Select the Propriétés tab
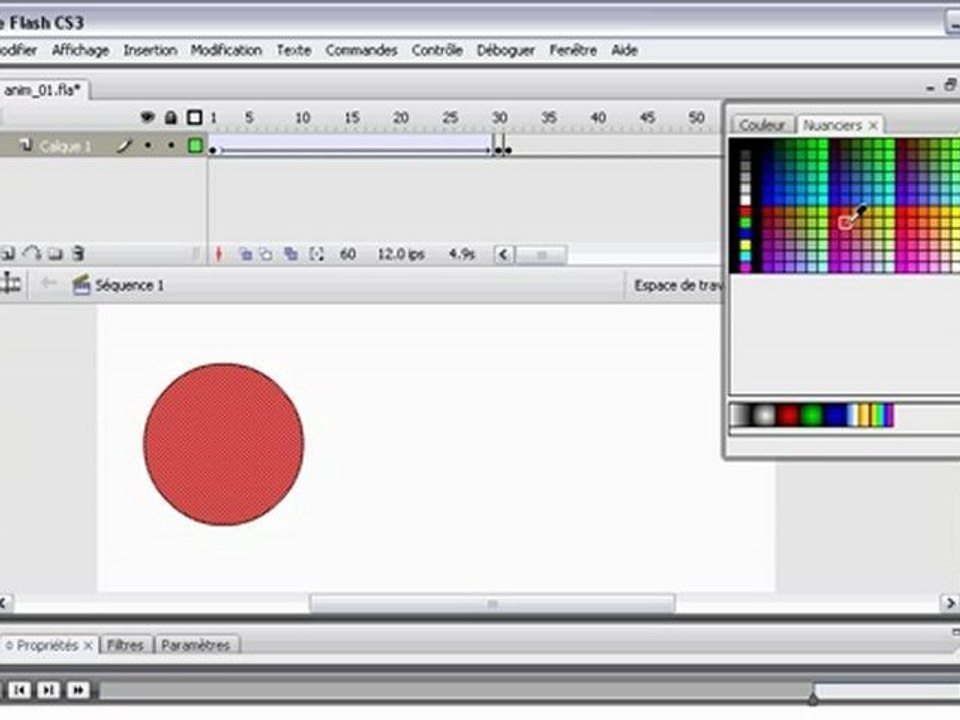This screenshot has height=720, width=960. pos(47,645)
